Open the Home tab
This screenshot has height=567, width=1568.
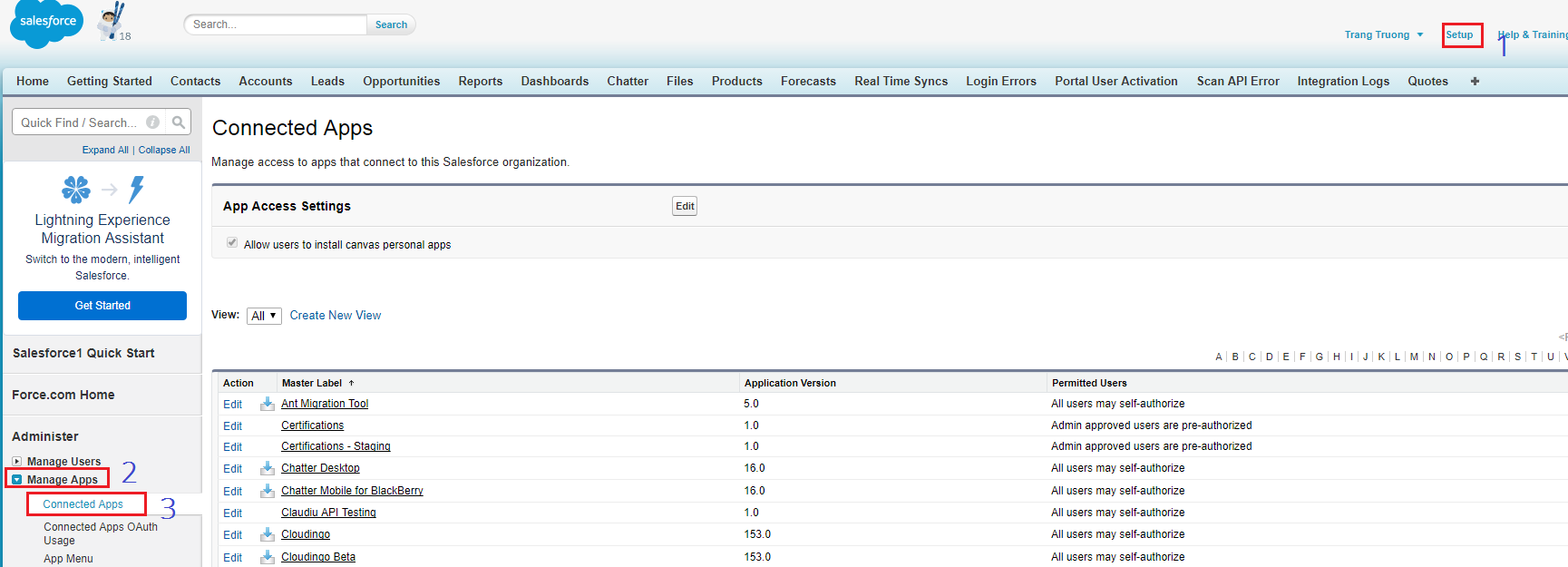tap(33, 81)
